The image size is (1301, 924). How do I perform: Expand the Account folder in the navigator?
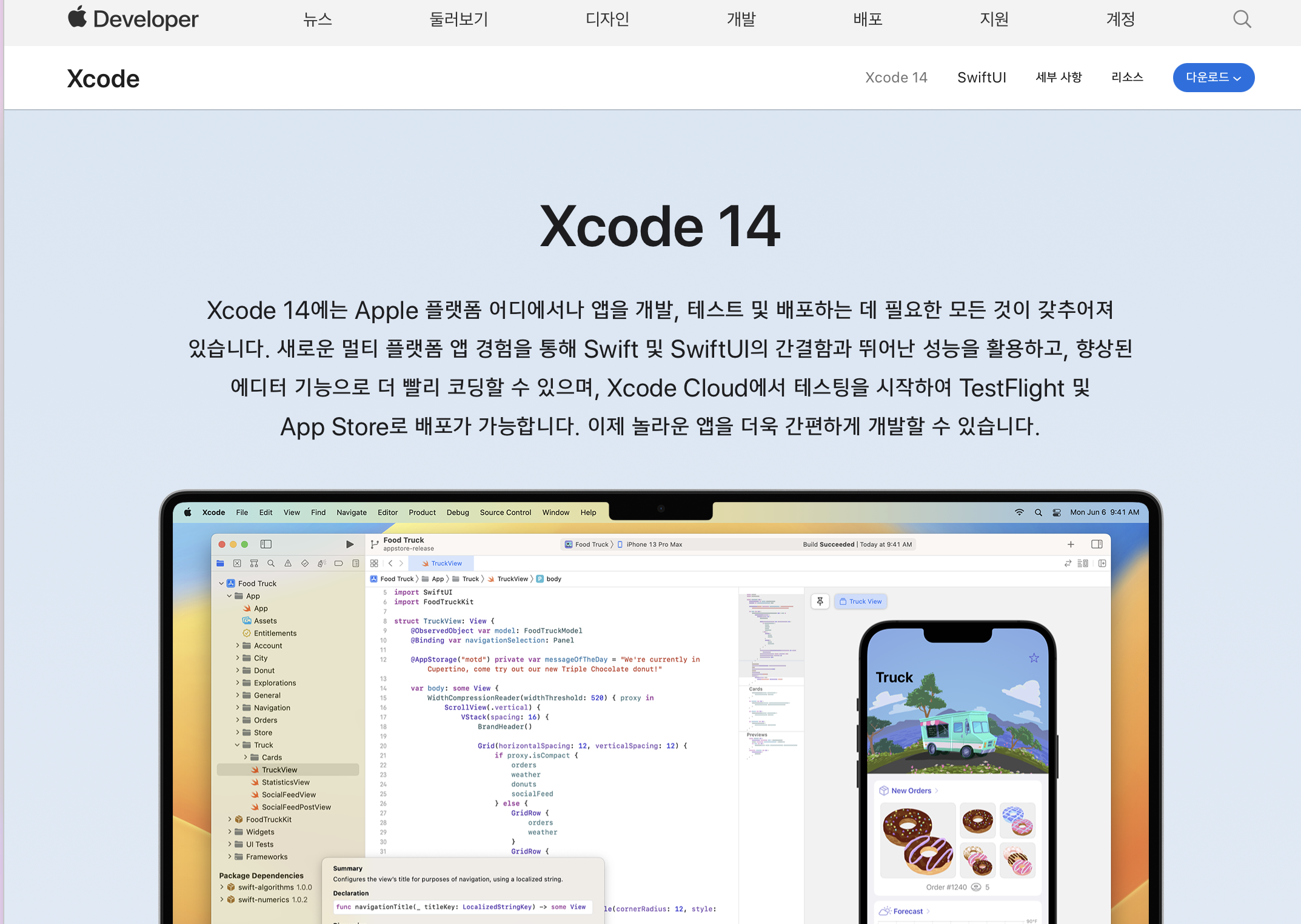point(238,646)
